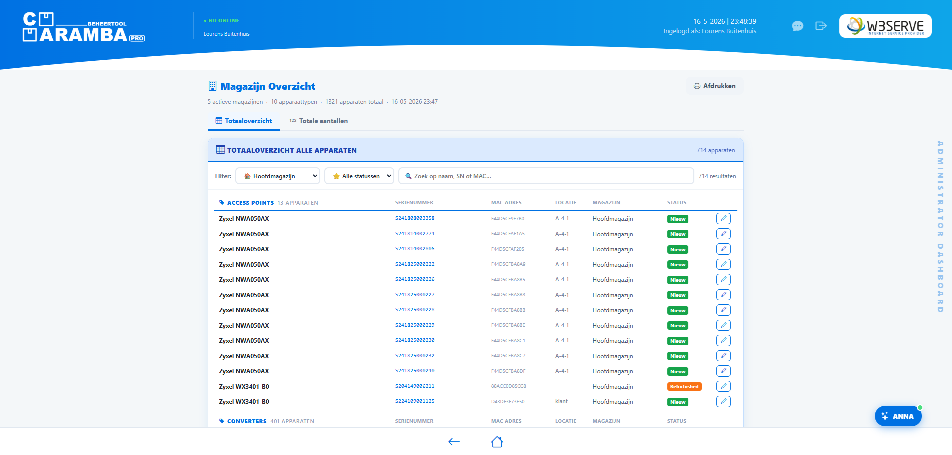Open the chat messages icon in header
This screenshot has height=455, width=952.
point(798,26)
